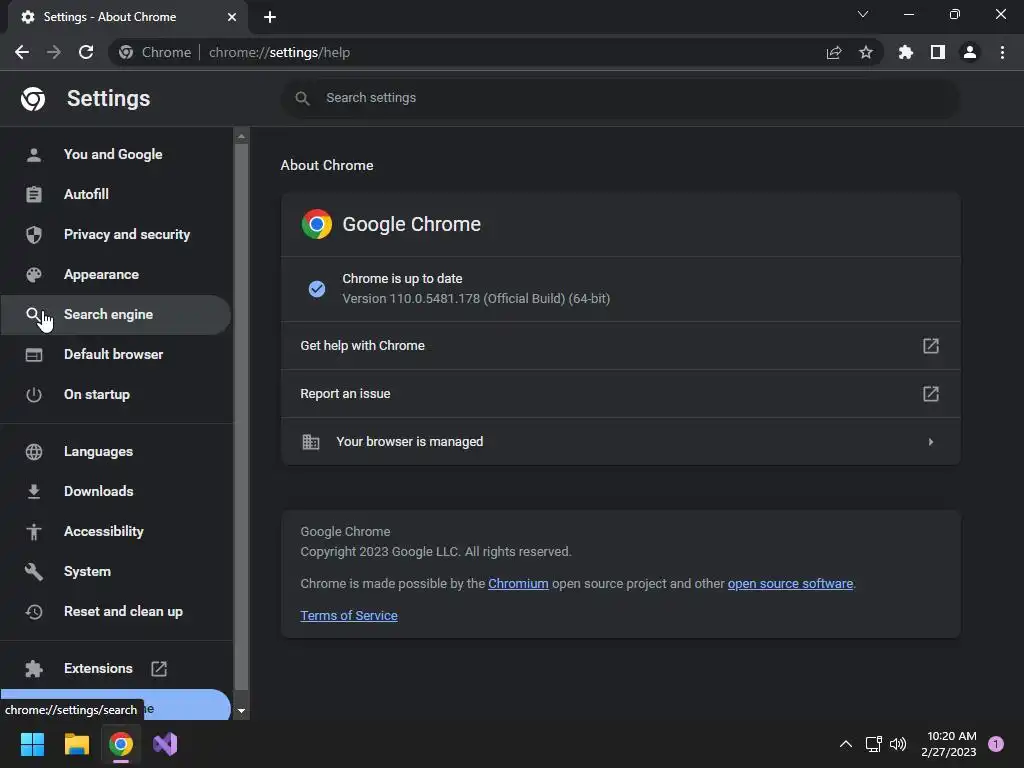Click the Default browser window icon

34,355
